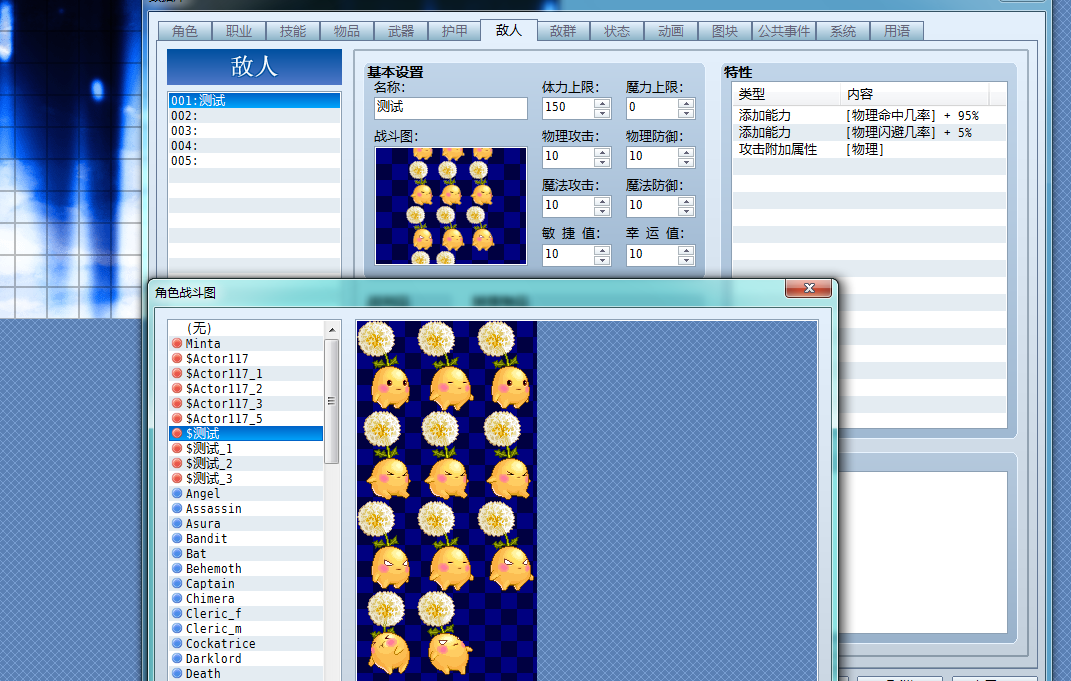Viewport: 1071px width, 681px height.
Task: Select the 物理闪避几率 trait row
Action: tap(869, 133)
